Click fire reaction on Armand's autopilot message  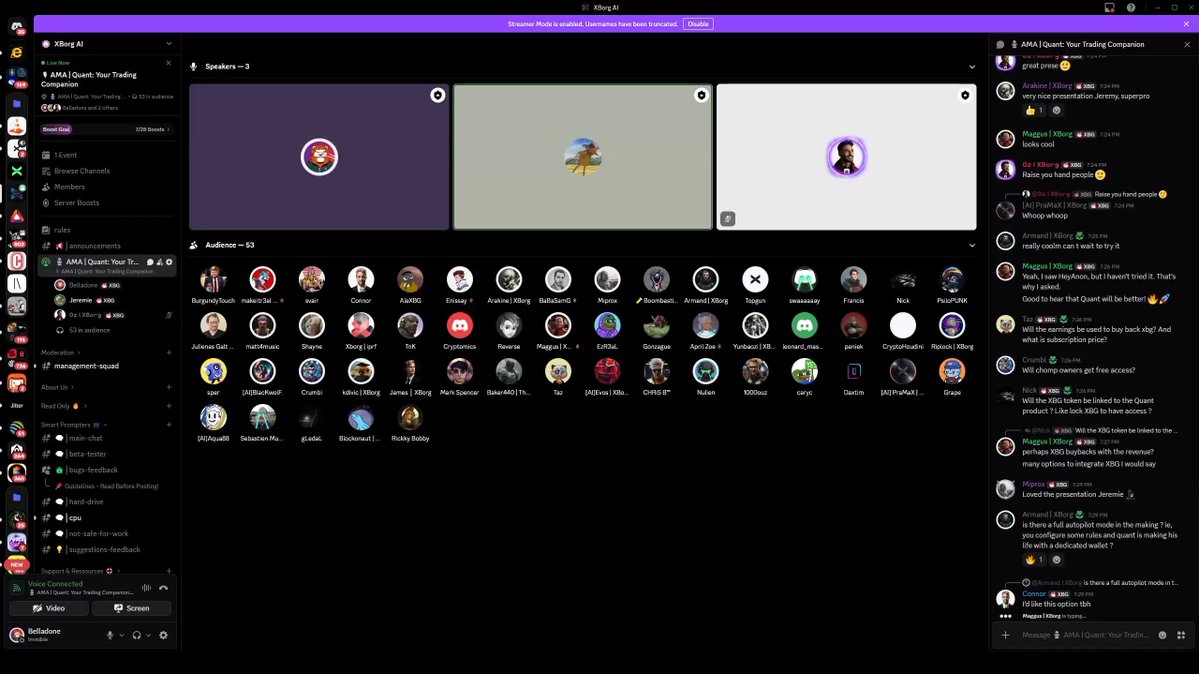pyautogui.click(x=1034, y=559)
